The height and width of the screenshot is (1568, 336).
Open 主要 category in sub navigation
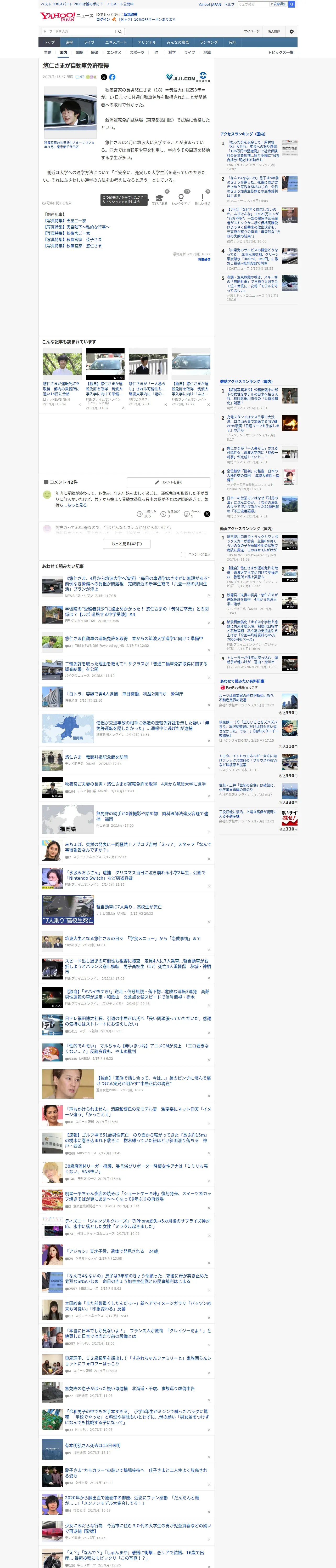click(48, 52)
